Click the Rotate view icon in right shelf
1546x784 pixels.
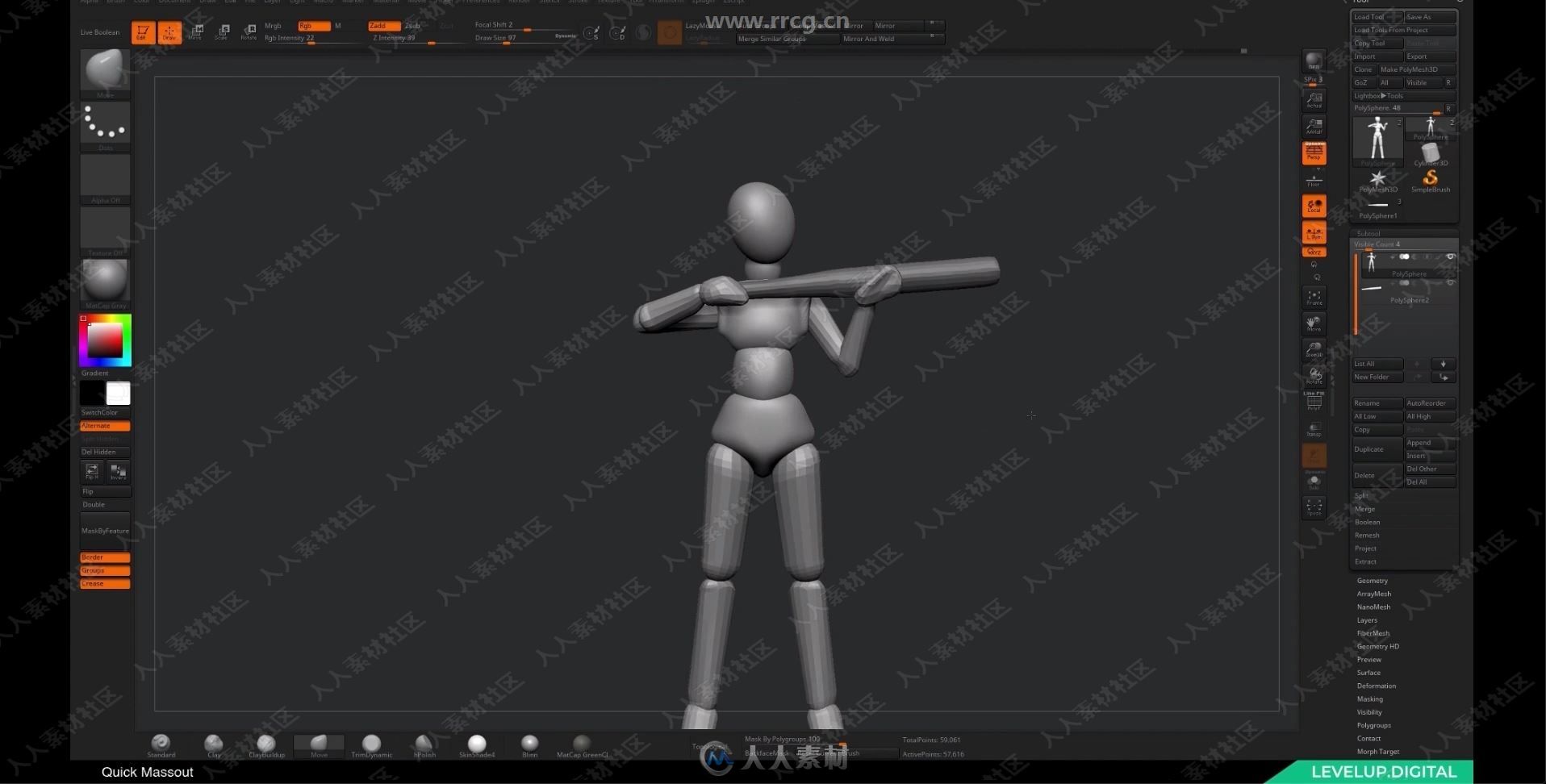1314,376
